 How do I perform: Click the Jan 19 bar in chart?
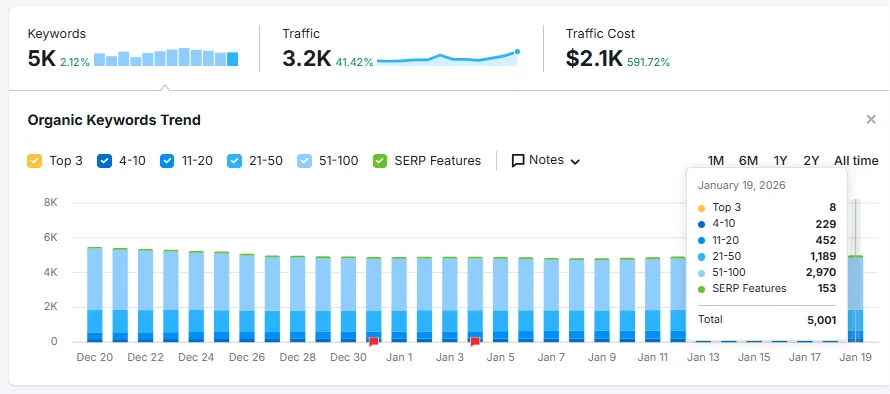[x=855, y=299]
